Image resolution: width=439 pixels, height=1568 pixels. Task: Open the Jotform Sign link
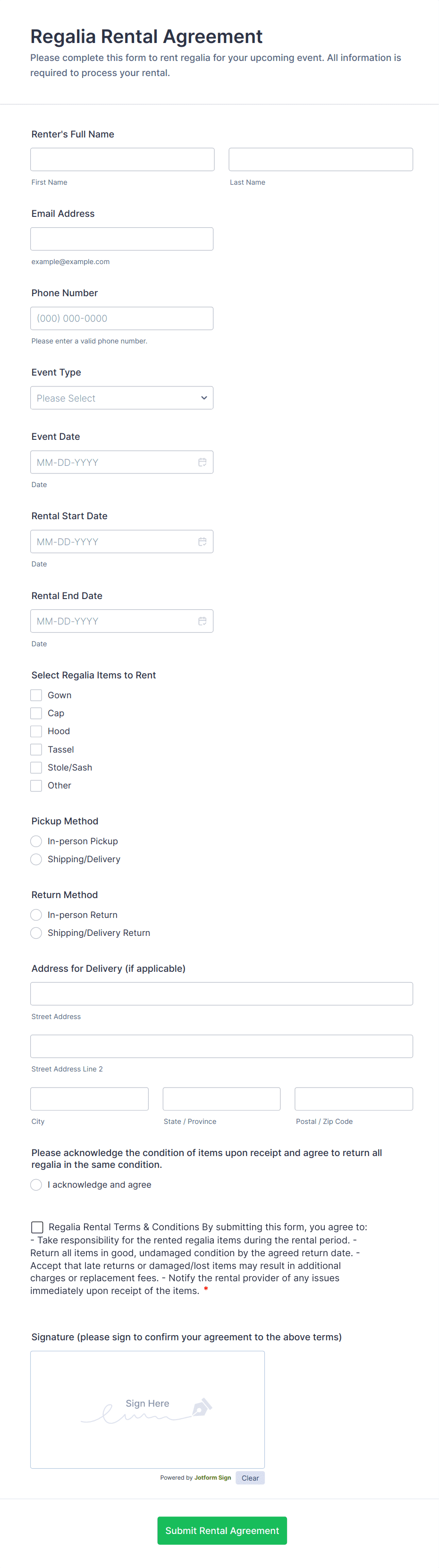pyautogui.click(x=213, y=1477)
